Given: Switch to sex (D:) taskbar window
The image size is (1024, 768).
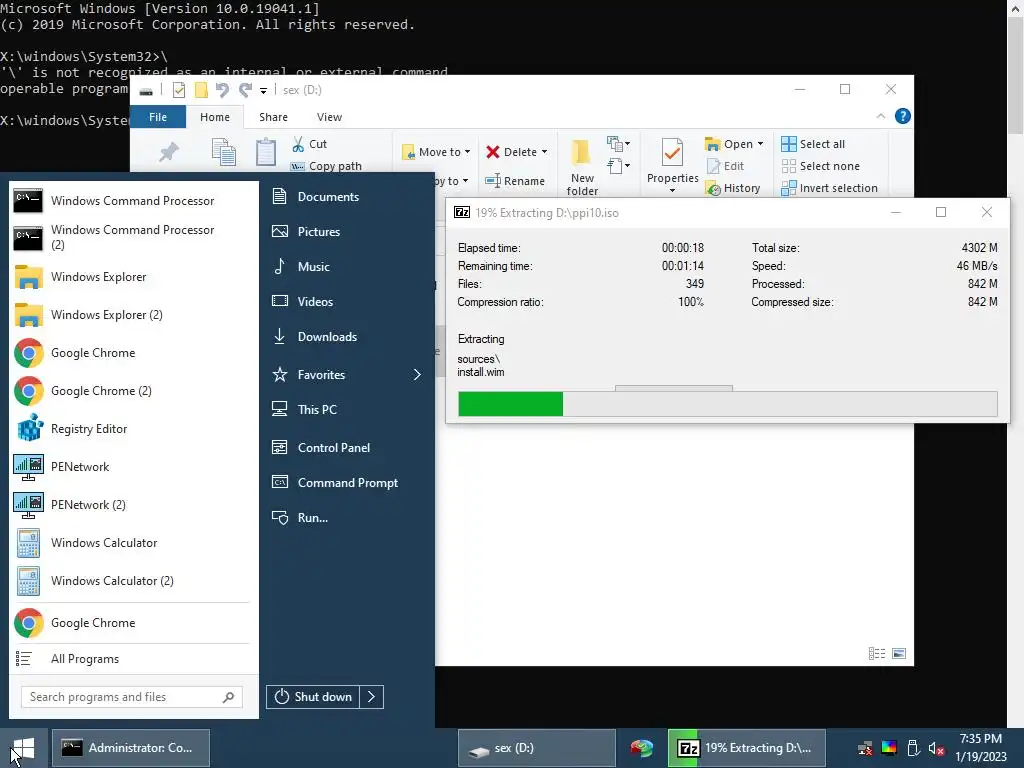Looking at the screenshot, I should pos(537,748).
